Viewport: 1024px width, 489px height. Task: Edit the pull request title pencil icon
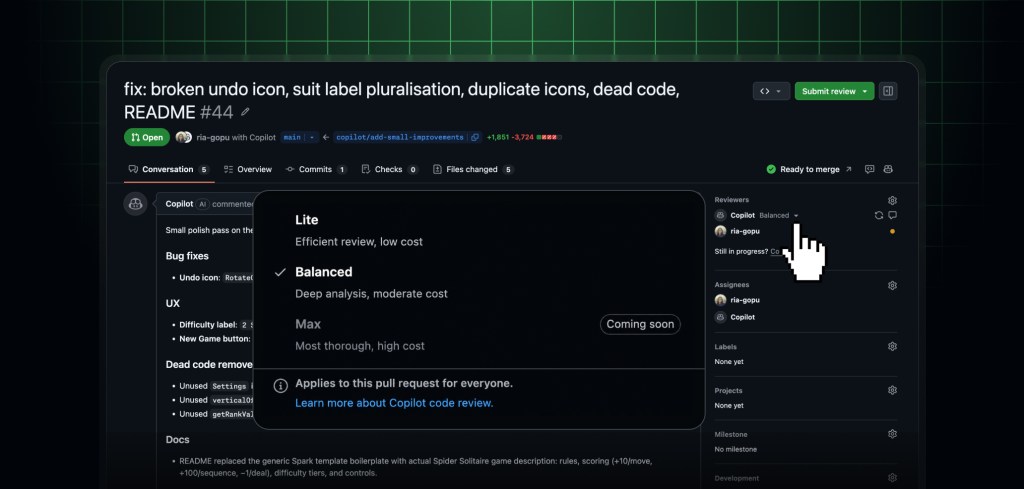pyautogui.click(x=245, y=112)
